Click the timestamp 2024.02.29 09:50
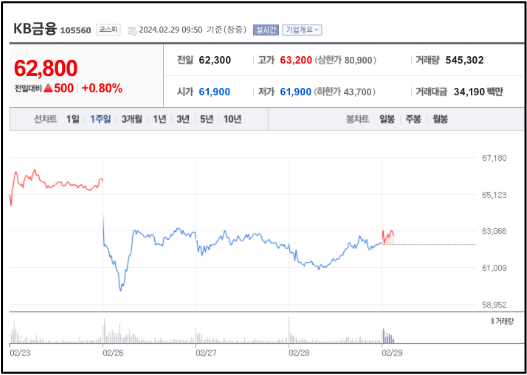The height and width of the screenshot is (375, 527). pyautogui.click(x=170, y=30)
